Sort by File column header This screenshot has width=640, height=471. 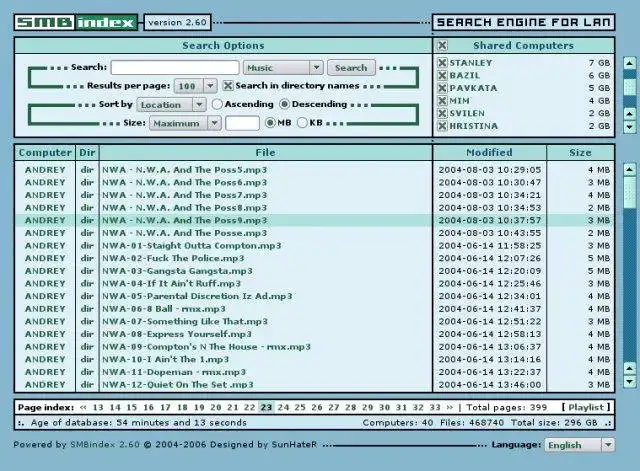(x=265, y=153)
